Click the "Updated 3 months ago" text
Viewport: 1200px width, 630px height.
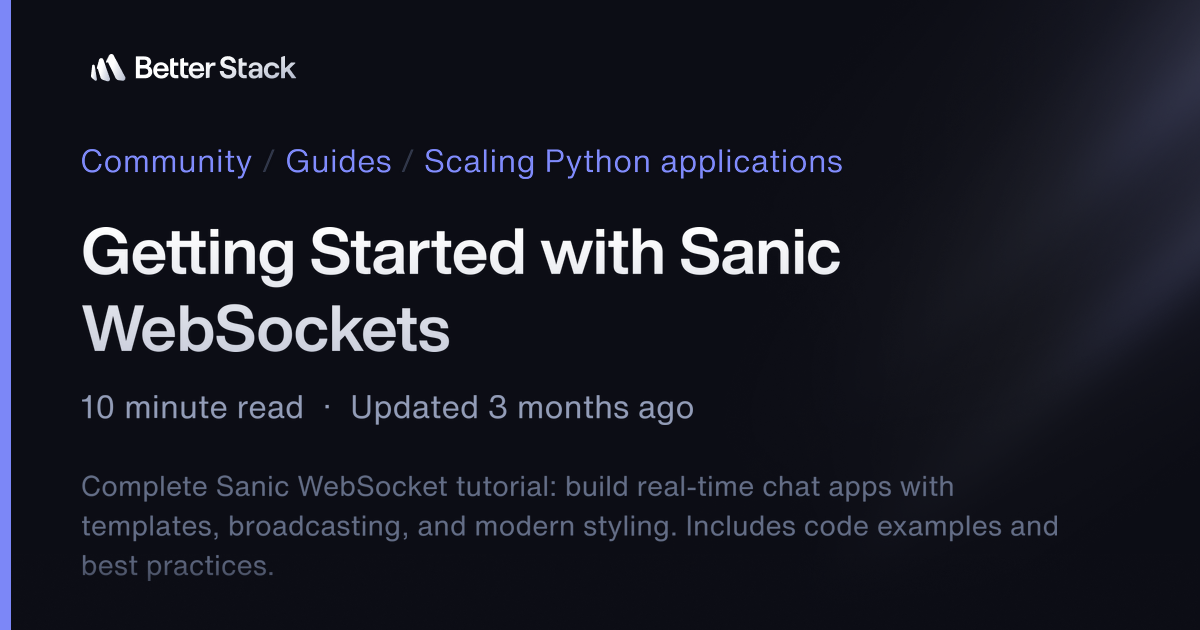[522, 408]
